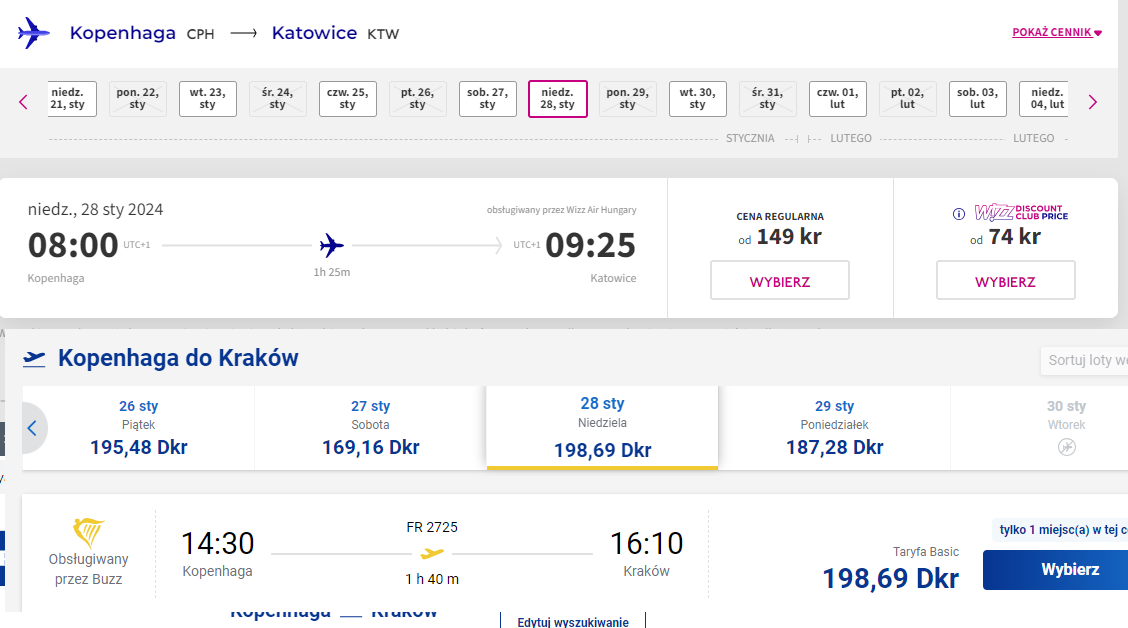Click the yellow plane icon under FR 2725
The height and width of the screenshot is (628, 1128).
pos(432,553)
